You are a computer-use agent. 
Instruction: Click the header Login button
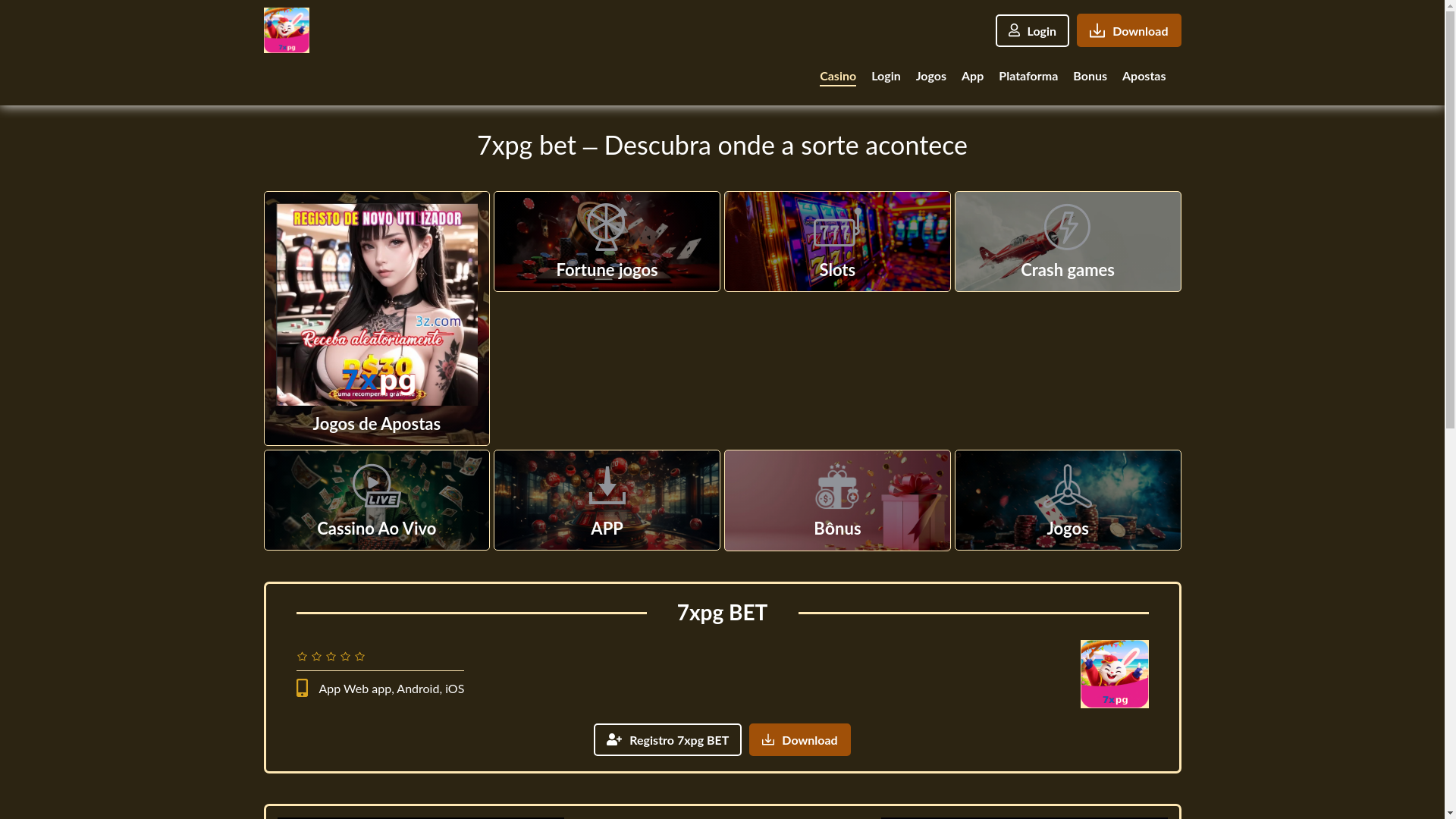[1032, 31]
